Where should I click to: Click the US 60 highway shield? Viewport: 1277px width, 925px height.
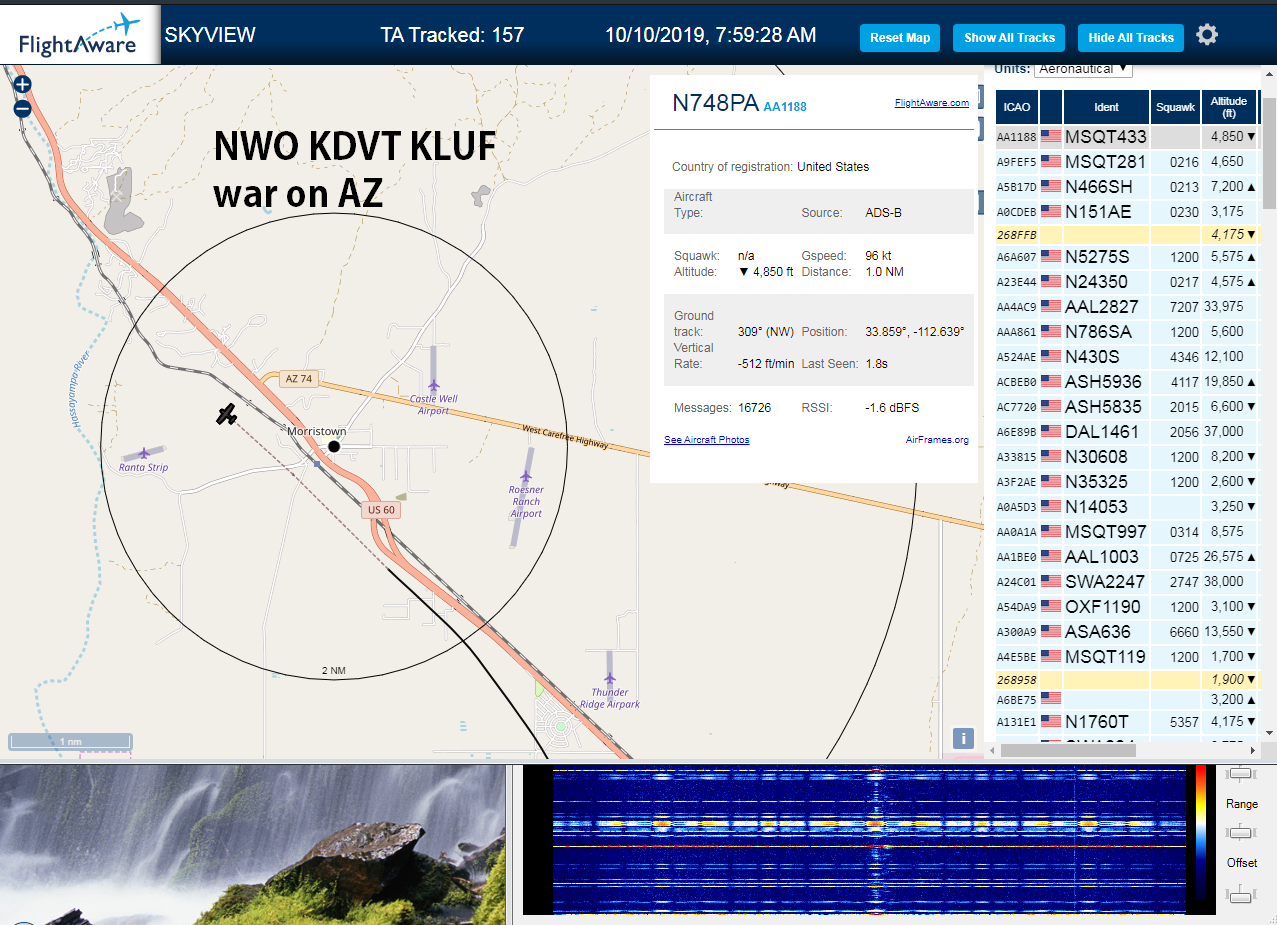tap(381, 510)
